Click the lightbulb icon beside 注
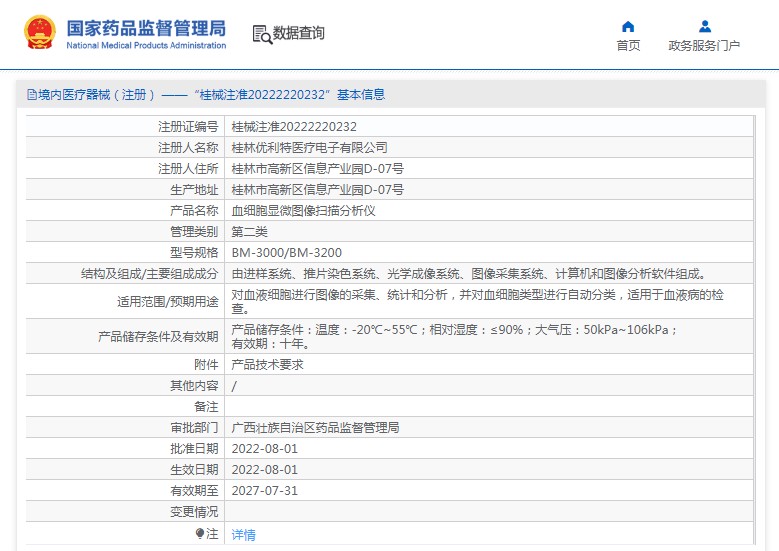 (x=200, y=534)
